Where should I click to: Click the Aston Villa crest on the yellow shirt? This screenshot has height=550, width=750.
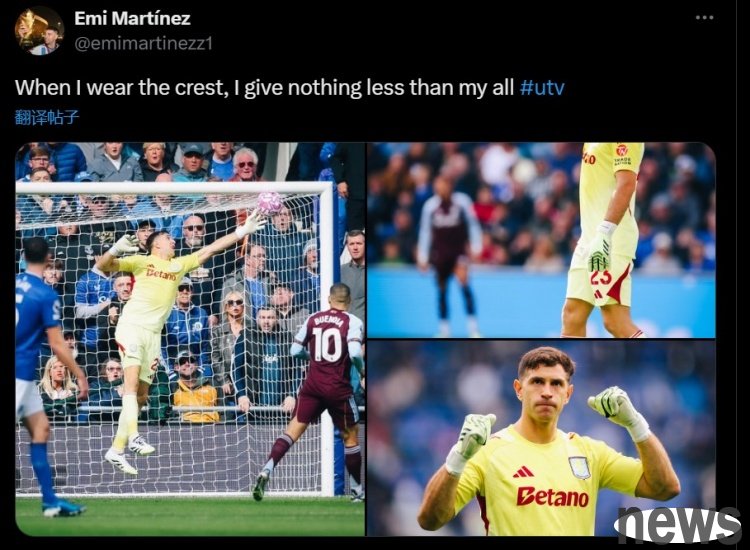click(x=579, y=467)
